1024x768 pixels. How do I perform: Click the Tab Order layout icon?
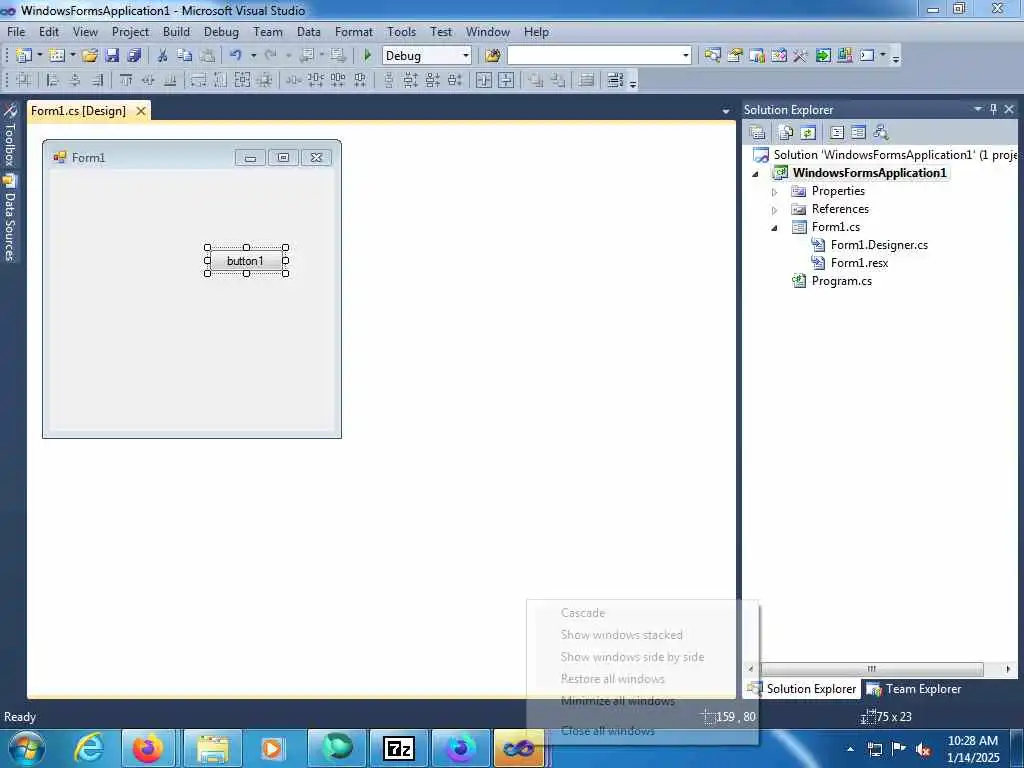point(615,80)
